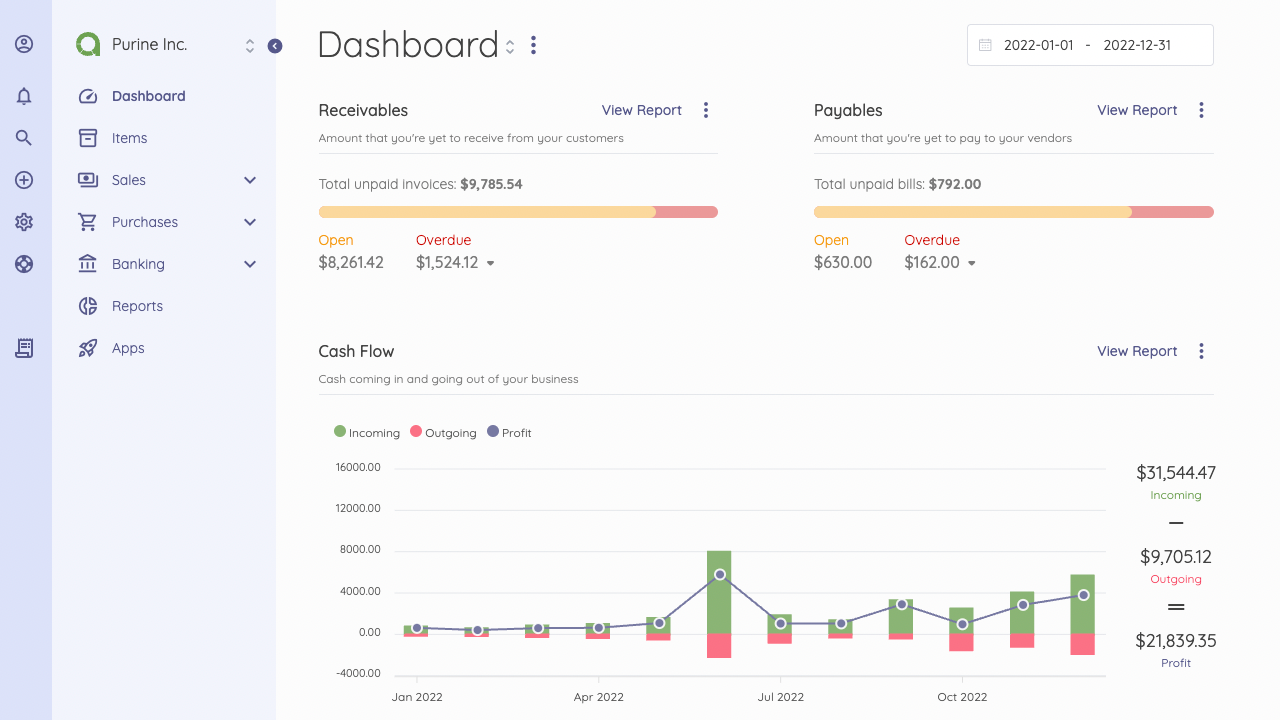Go to Reports in the sidebar
Screen dimensions: 1280x720
click(137, 306)
